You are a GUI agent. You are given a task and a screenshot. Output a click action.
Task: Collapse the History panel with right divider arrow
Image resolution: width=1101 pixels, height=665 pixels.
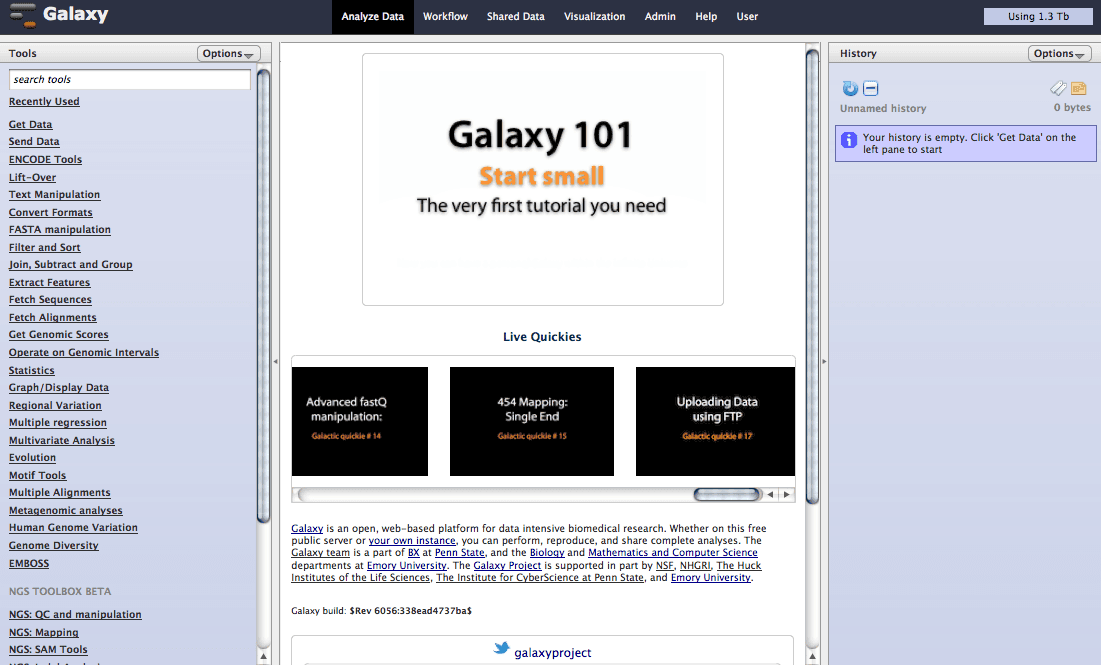click(824, 362)
